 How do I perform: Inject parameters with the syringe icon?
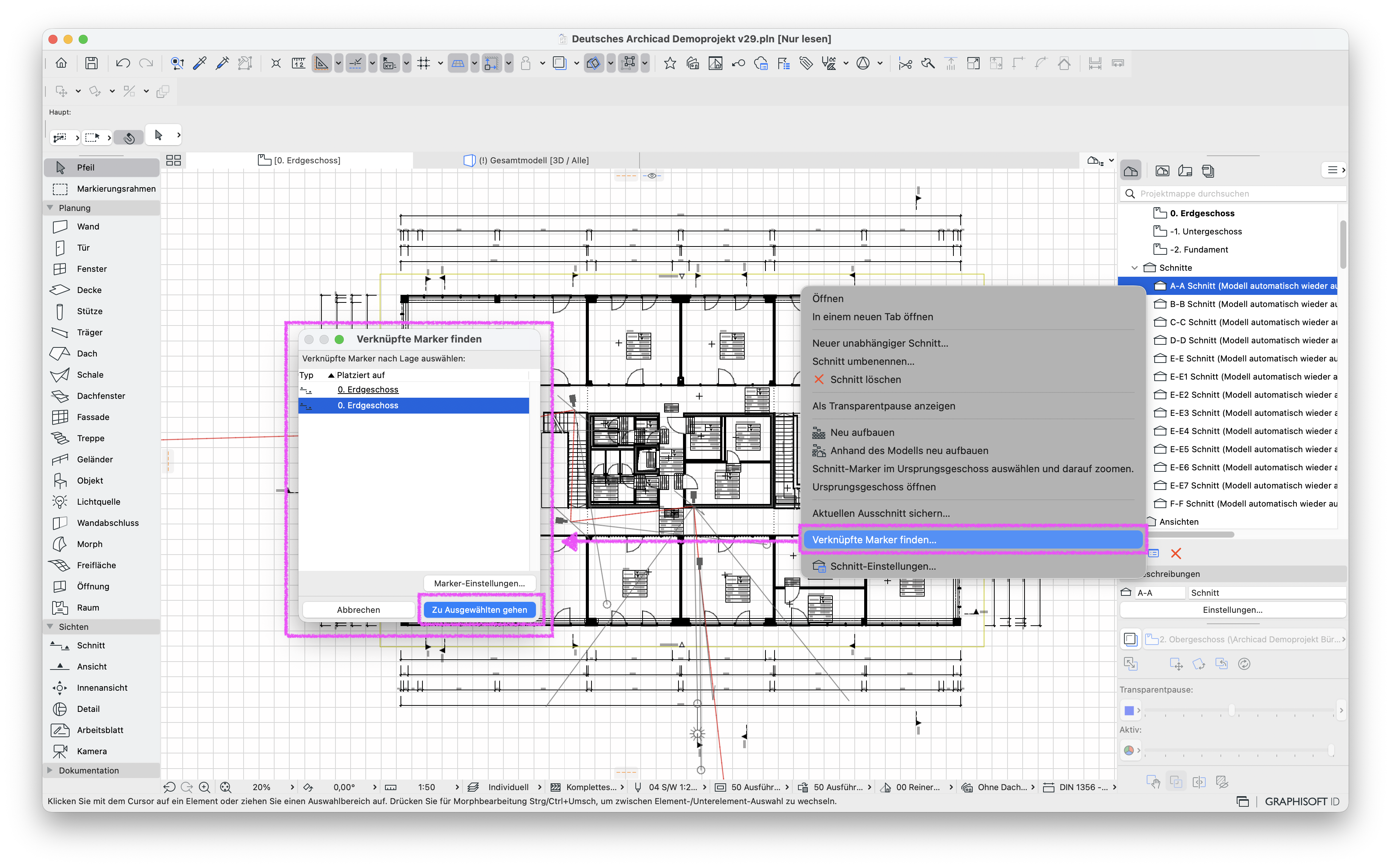[x=222, y=63]
